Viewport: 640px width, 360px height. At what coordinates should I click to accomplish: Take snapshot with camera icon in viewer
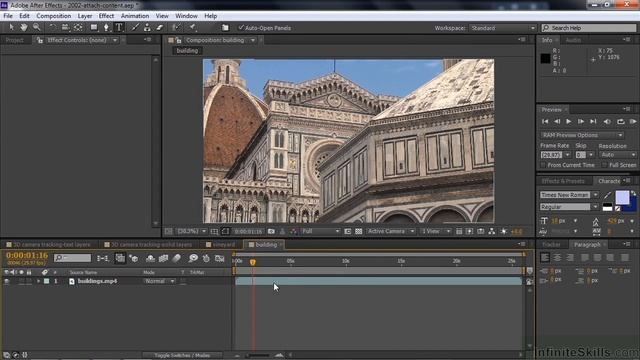point(271,231)
